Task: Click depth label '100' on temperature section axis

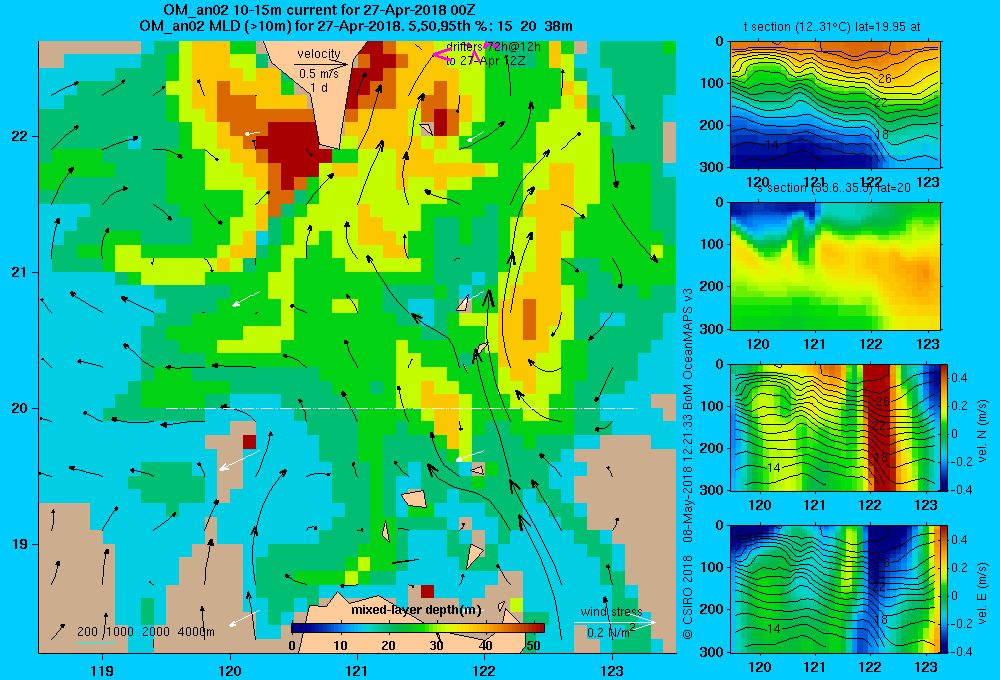Action: [x=714, y=83]
